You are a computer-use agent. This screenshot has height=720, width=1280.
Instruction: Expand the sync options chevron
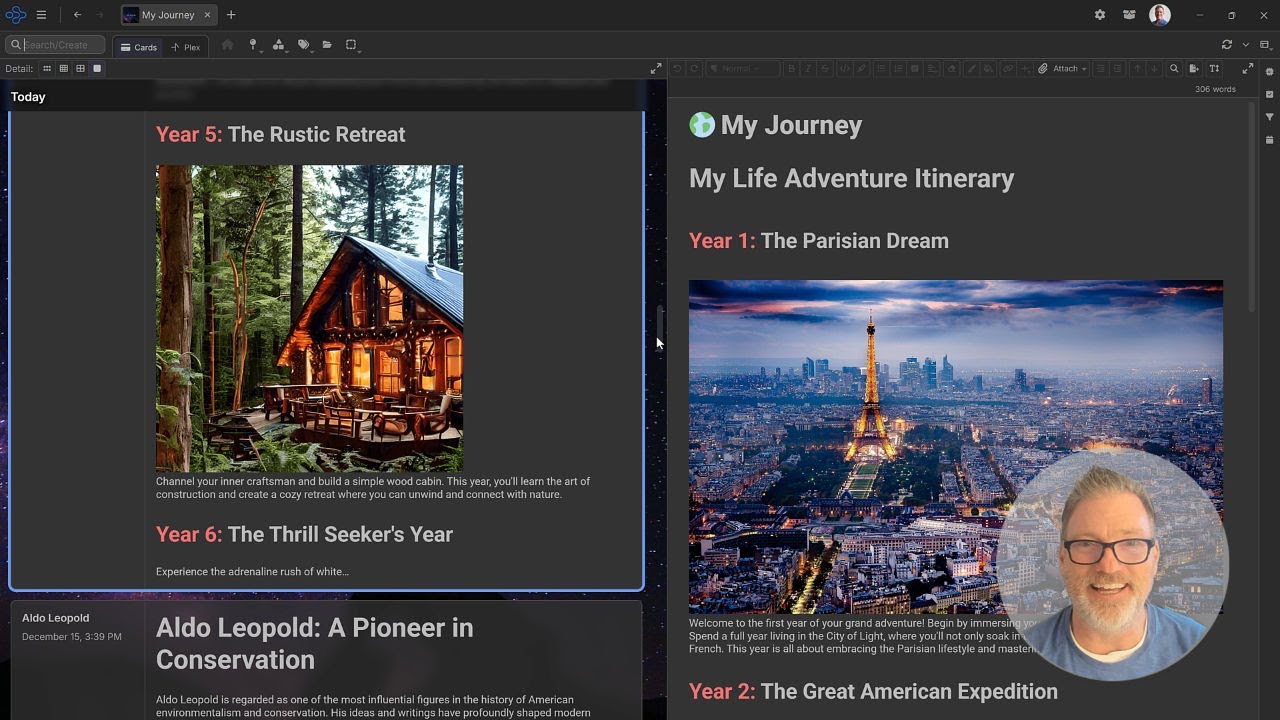coord(1245,45)
